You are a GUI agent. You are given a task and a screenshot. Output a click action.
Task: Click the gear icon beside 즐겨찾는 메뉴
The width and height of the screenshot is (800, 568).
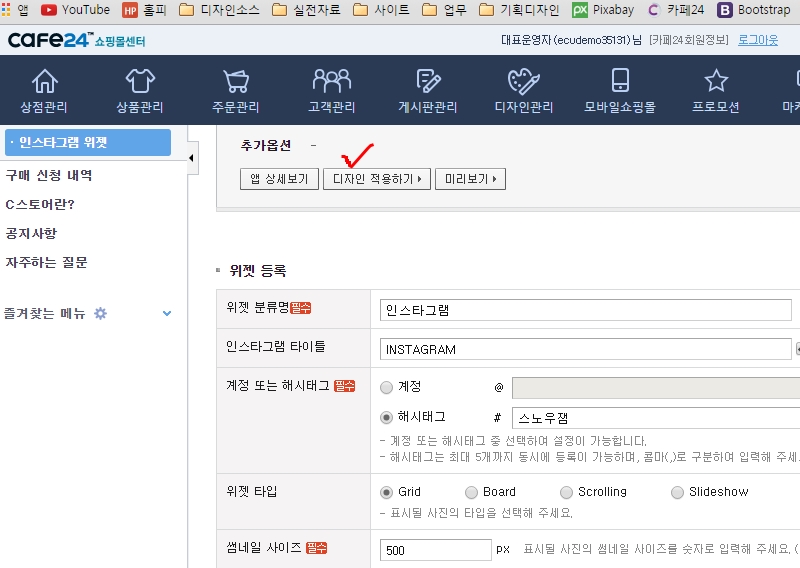click(100, 313)
